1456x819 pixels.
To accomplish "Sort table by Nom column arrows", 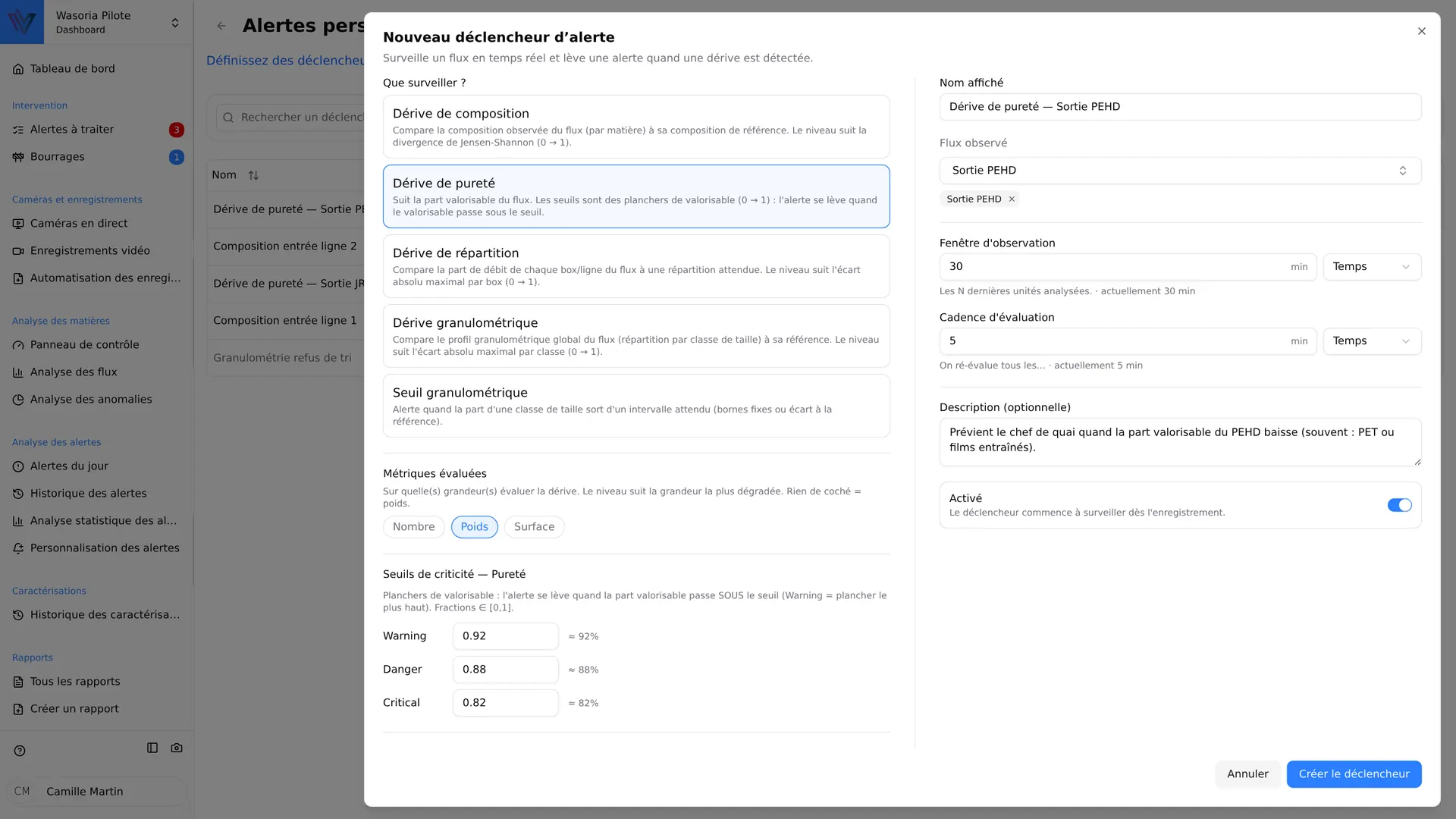I will pyautogui.click(x=253, y=175).
